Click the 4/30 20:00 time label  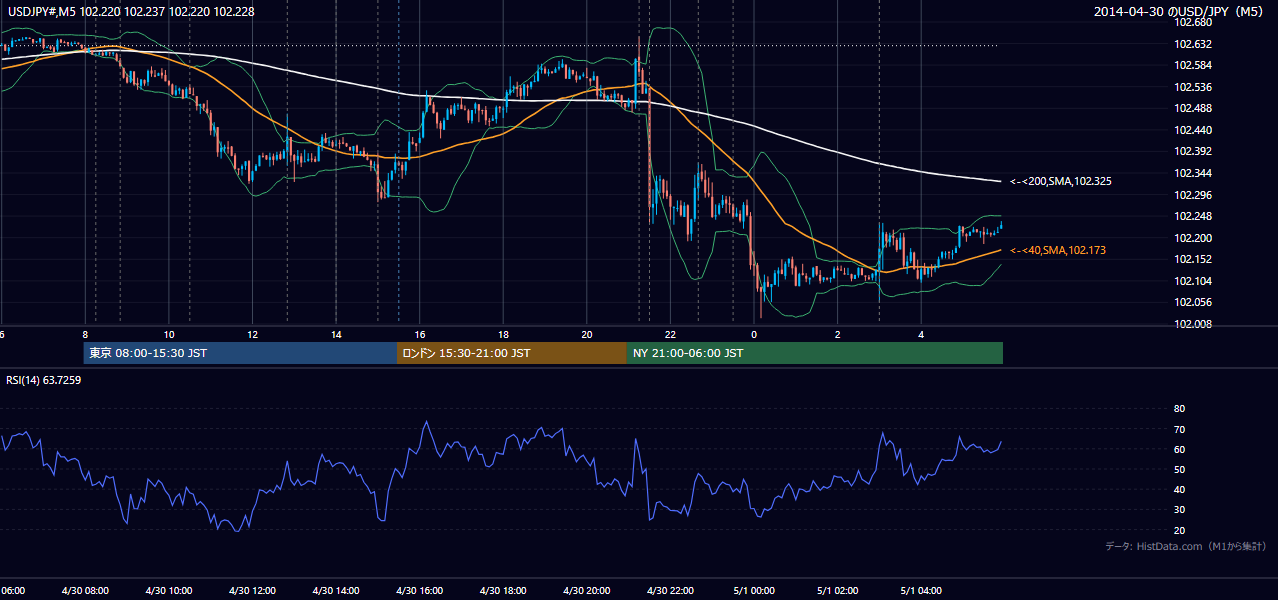[587, 591]
